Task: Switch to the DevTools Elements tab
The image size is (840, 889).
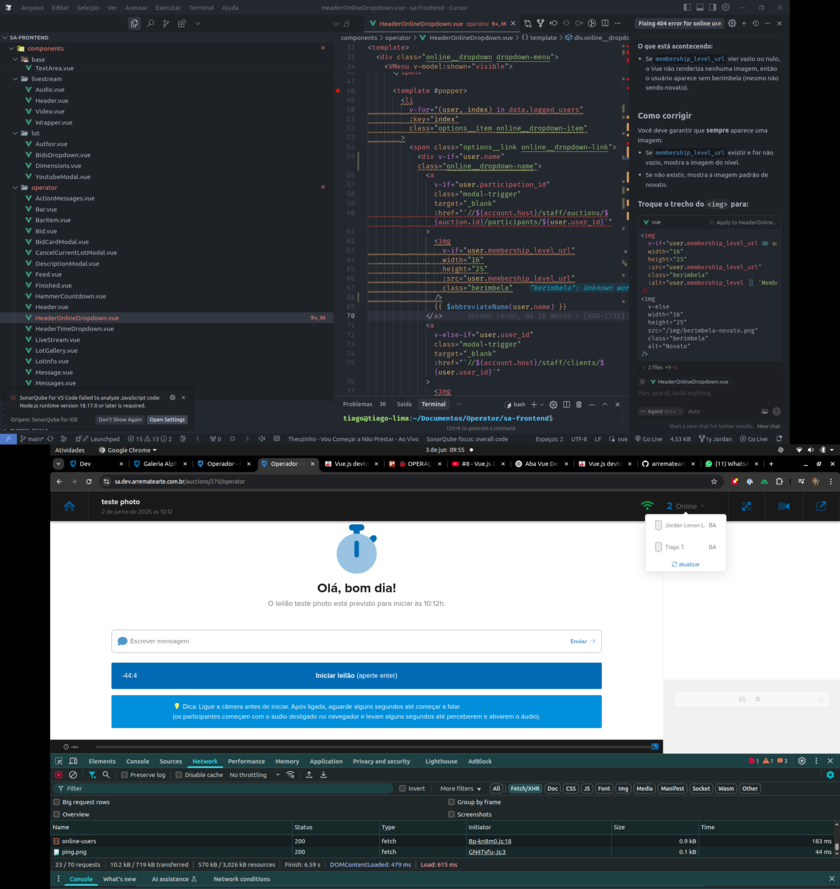Action: (x=102, y=761)
